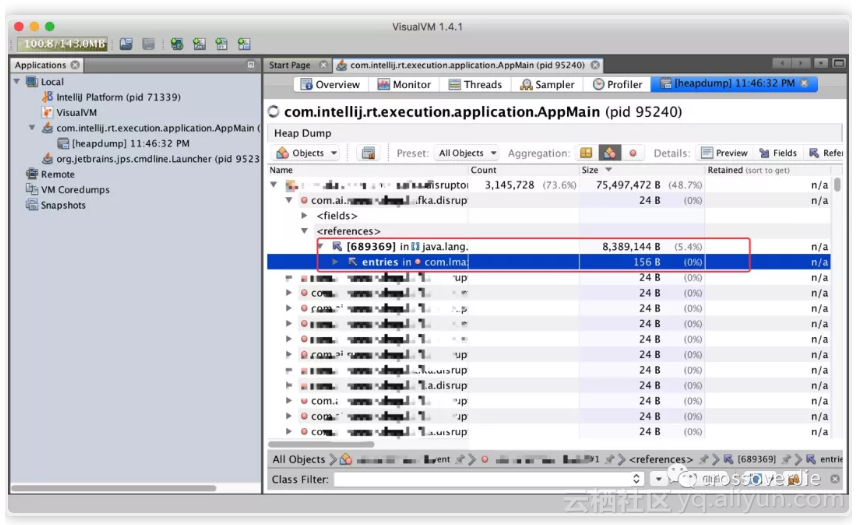Select the VisualVM application node
This screenshot has width=856, height=525.
[x=76, y=112]
